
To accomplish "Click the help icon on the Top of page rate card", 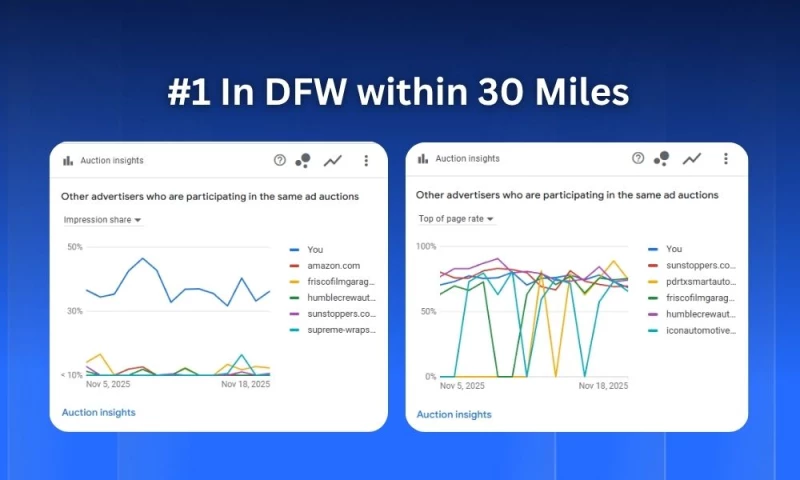I will point(638,158).
